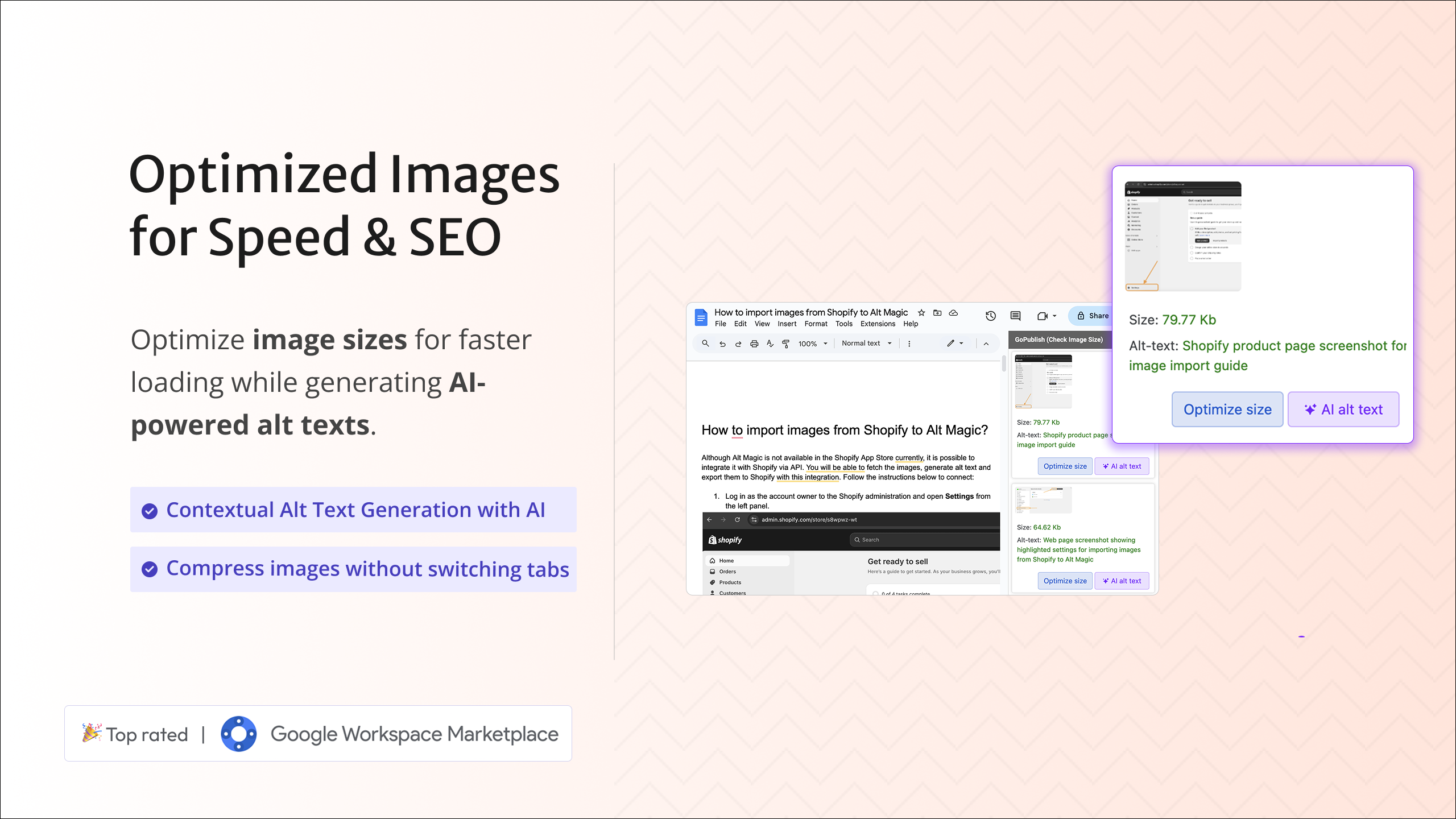This screenshot has width=1456, height=819.
Task: Check a setup task in Shopify's Get ready list
Action: tap(876, 594)
